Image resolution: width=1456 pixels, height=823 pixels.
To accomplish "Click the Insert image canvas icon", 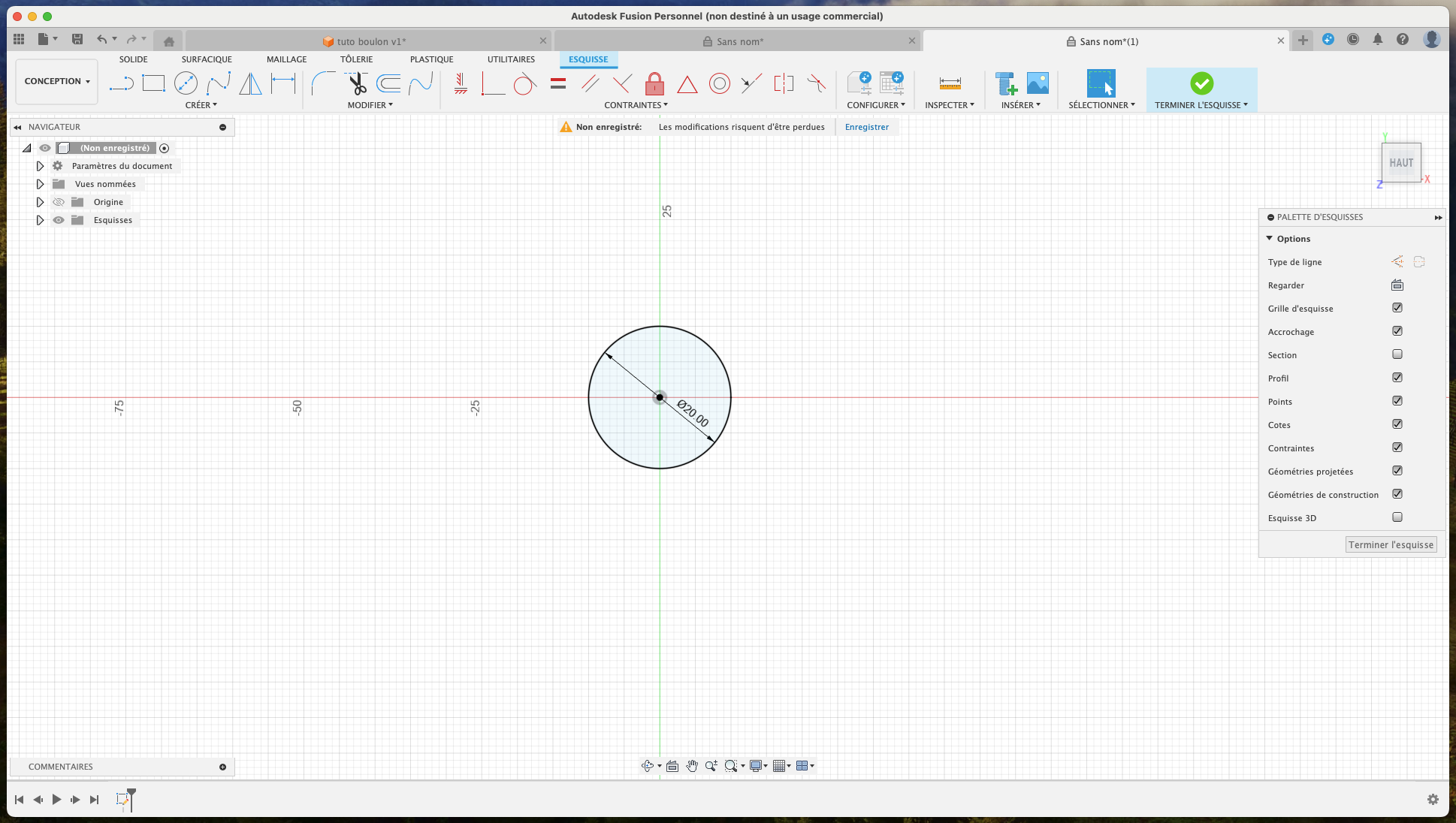I will coord(1038,83).
